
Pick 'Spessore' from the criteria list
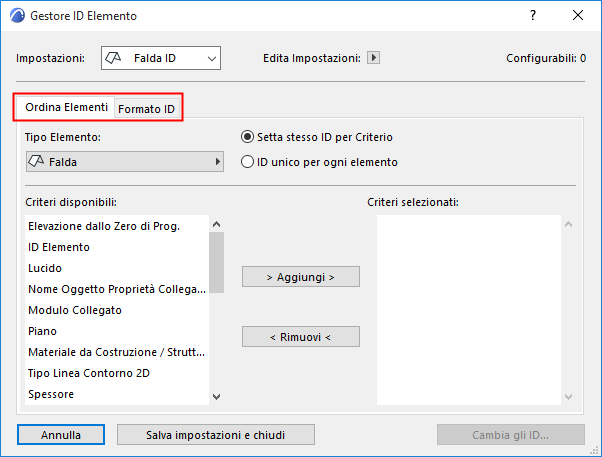tap(51, 394)
